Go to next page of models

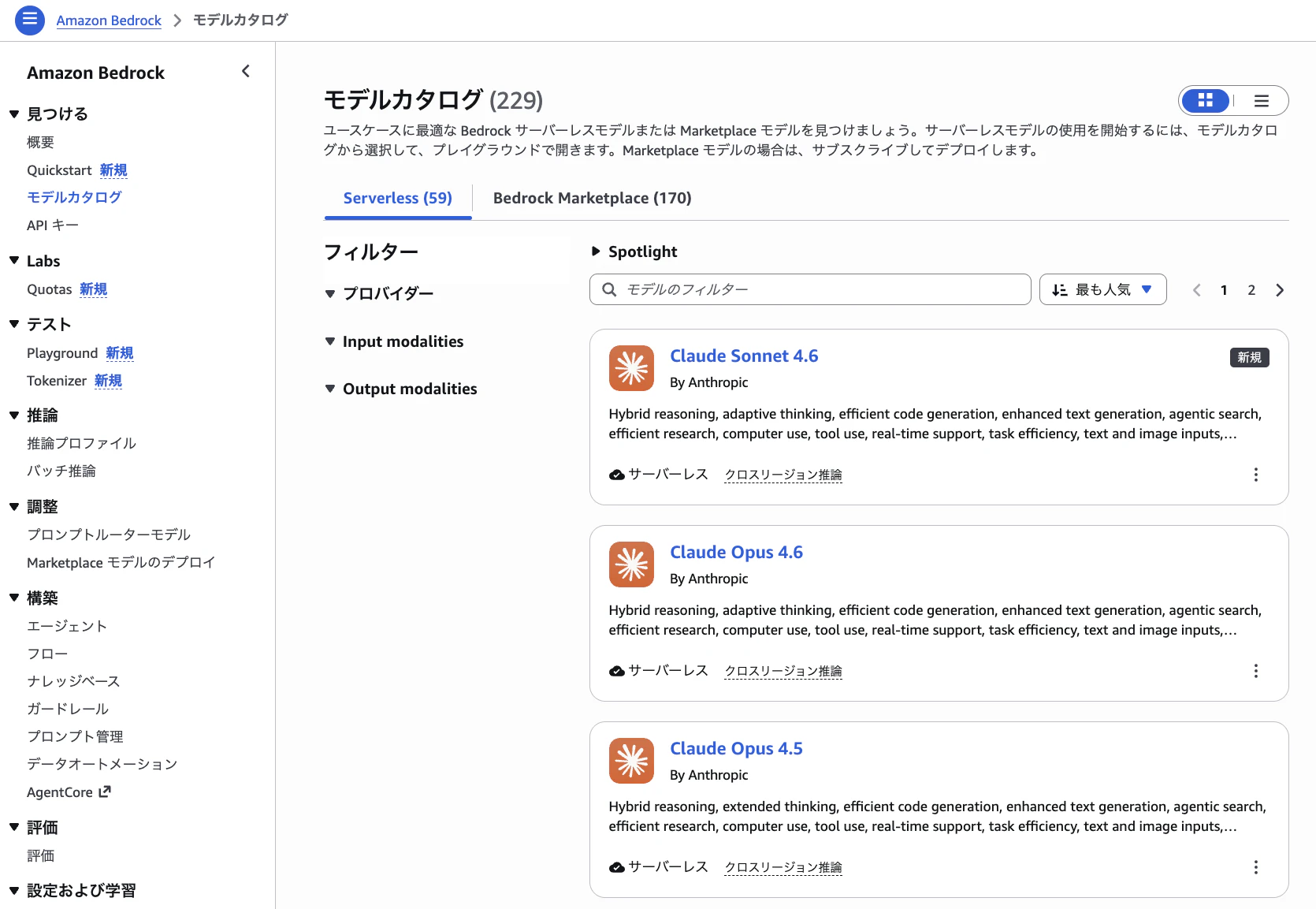point(1280,290)
